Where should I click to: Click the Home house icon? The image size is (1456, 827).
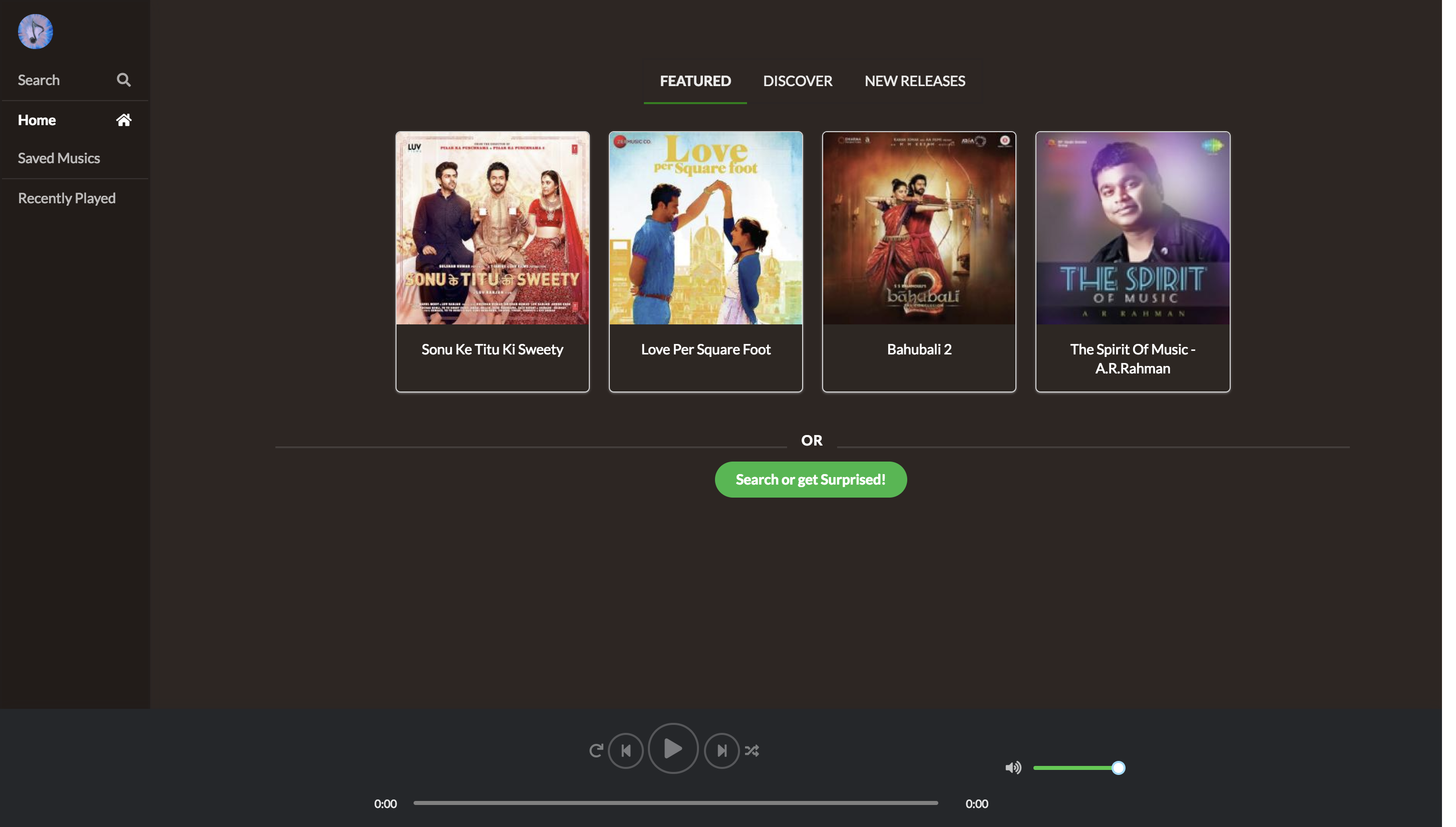click(x=123, y=120)
